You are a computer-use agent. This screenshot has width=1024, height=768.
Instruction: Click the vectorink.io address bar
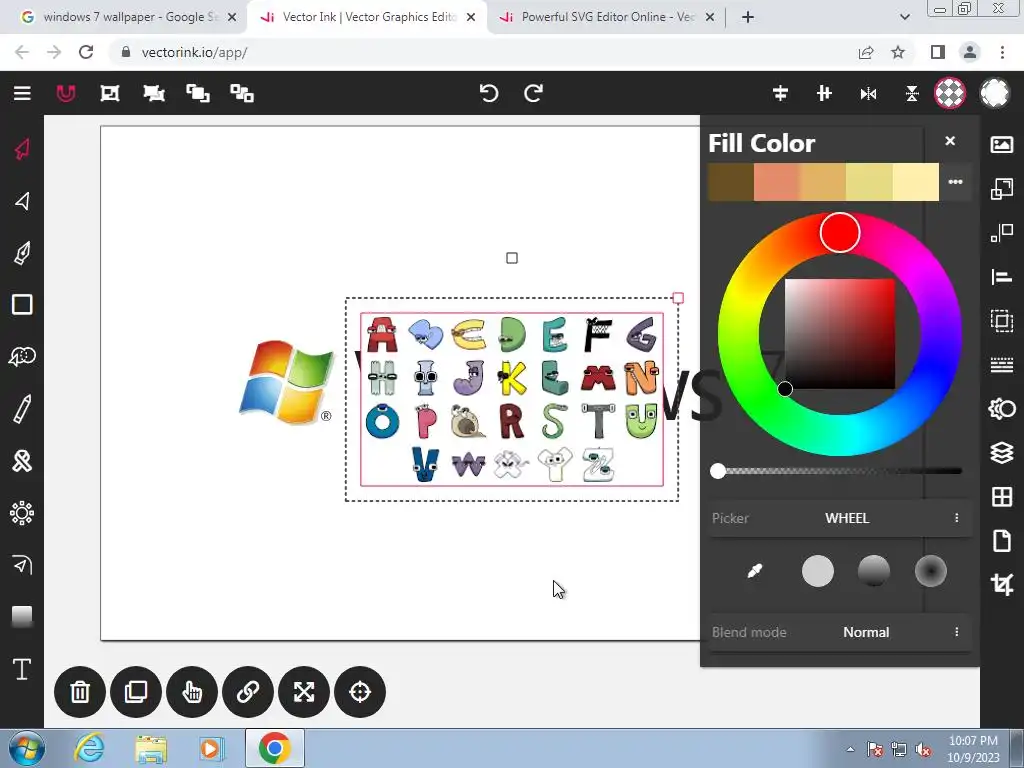483,52
